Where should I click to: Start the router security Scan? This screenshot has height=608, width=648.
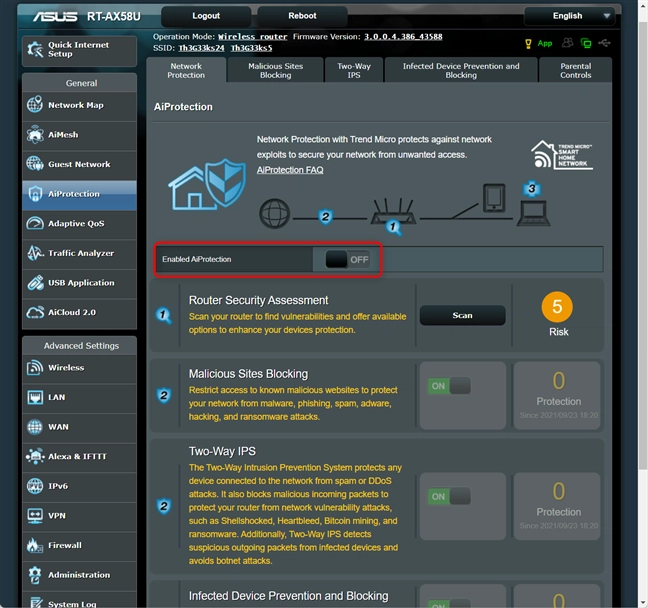pyautogui.click(x=462, y=315)
